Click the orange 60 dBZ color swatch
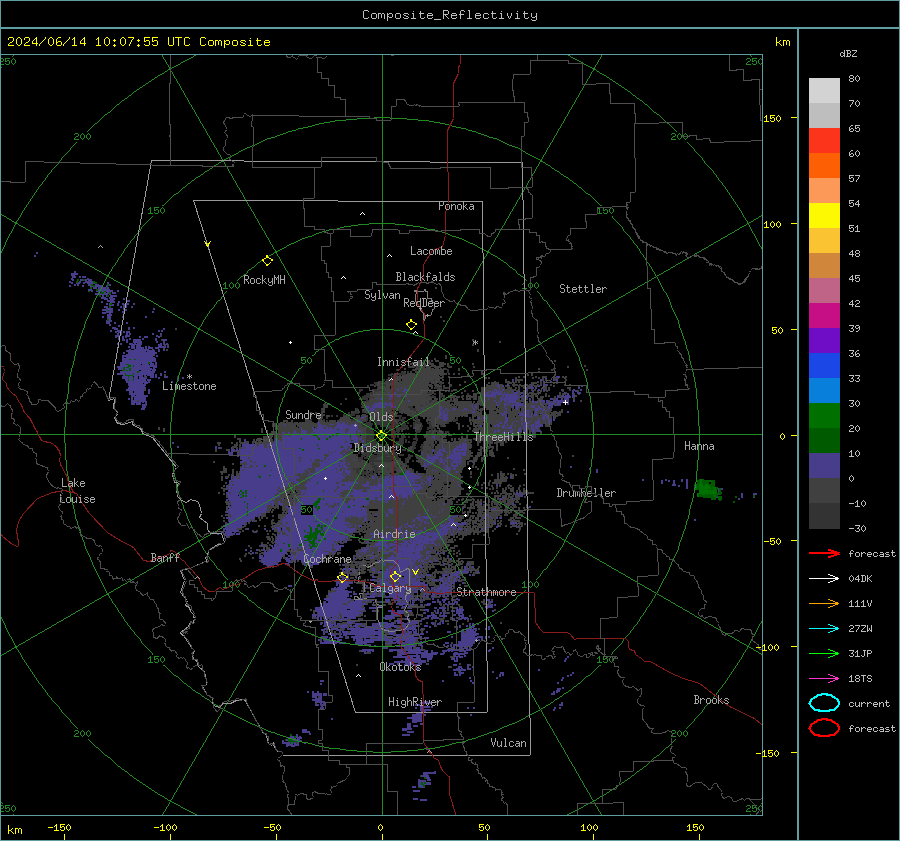900x841 pixels. pyautogui.click(x=824, y=166)
